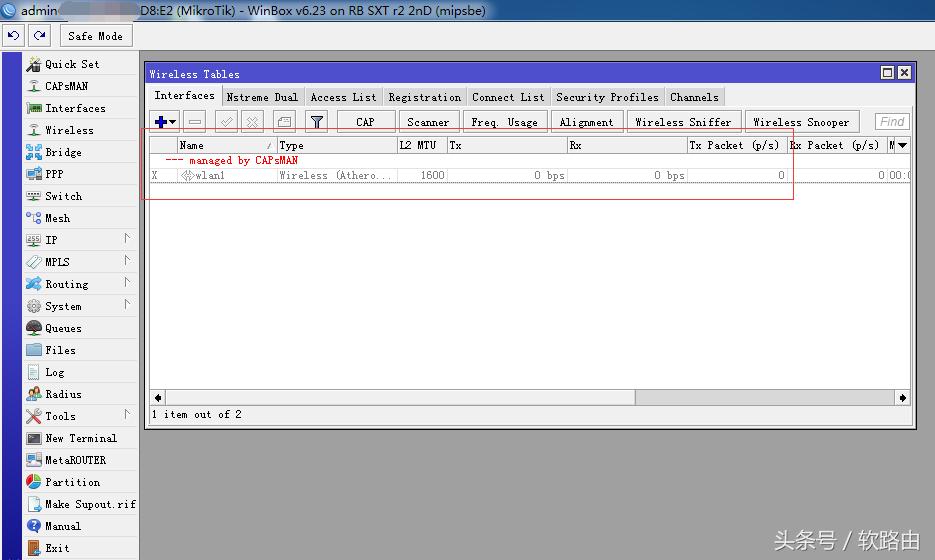The width and height of the screenshot is (935, 560).
Task: Open the Bridge menu item
Action: pos(63,152)
